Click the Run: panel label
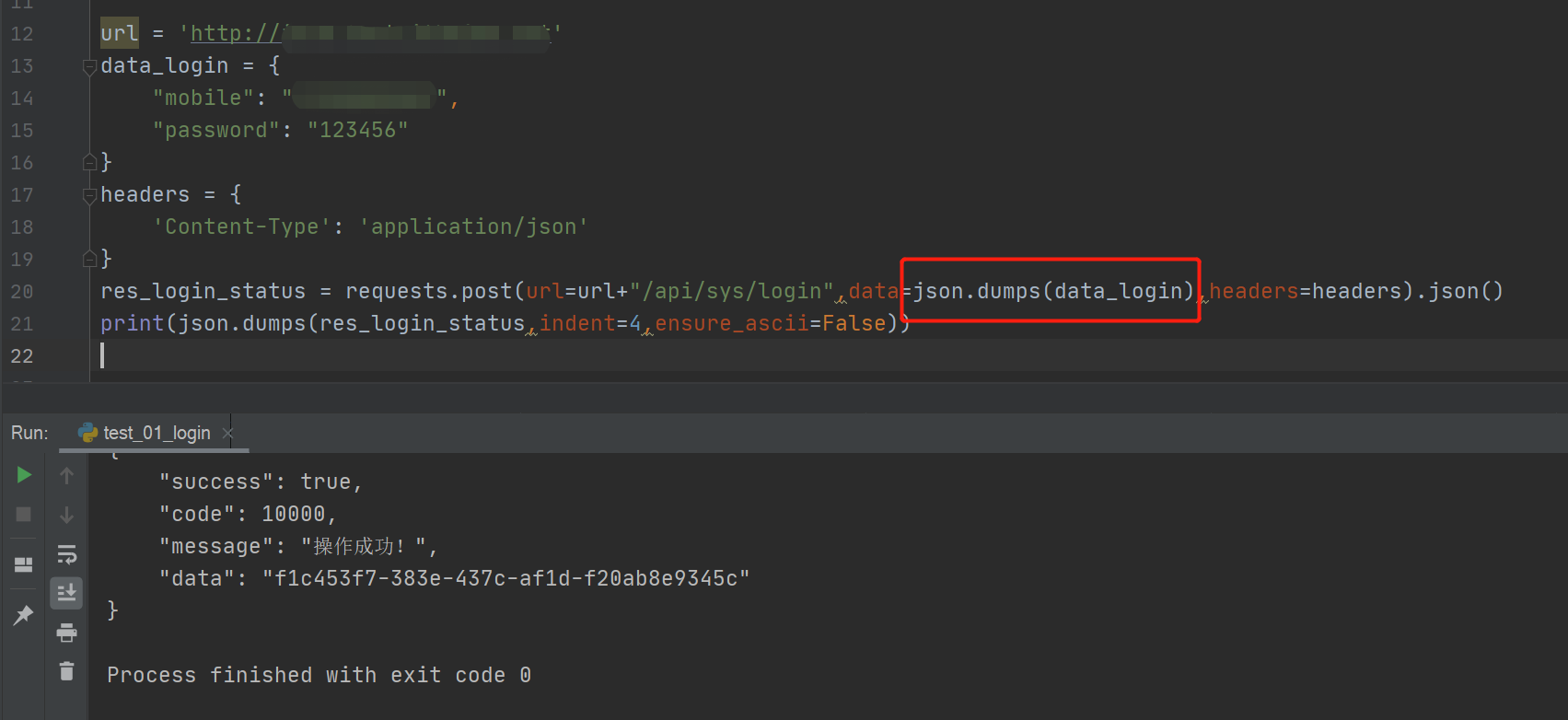 (x=29, y=433)
